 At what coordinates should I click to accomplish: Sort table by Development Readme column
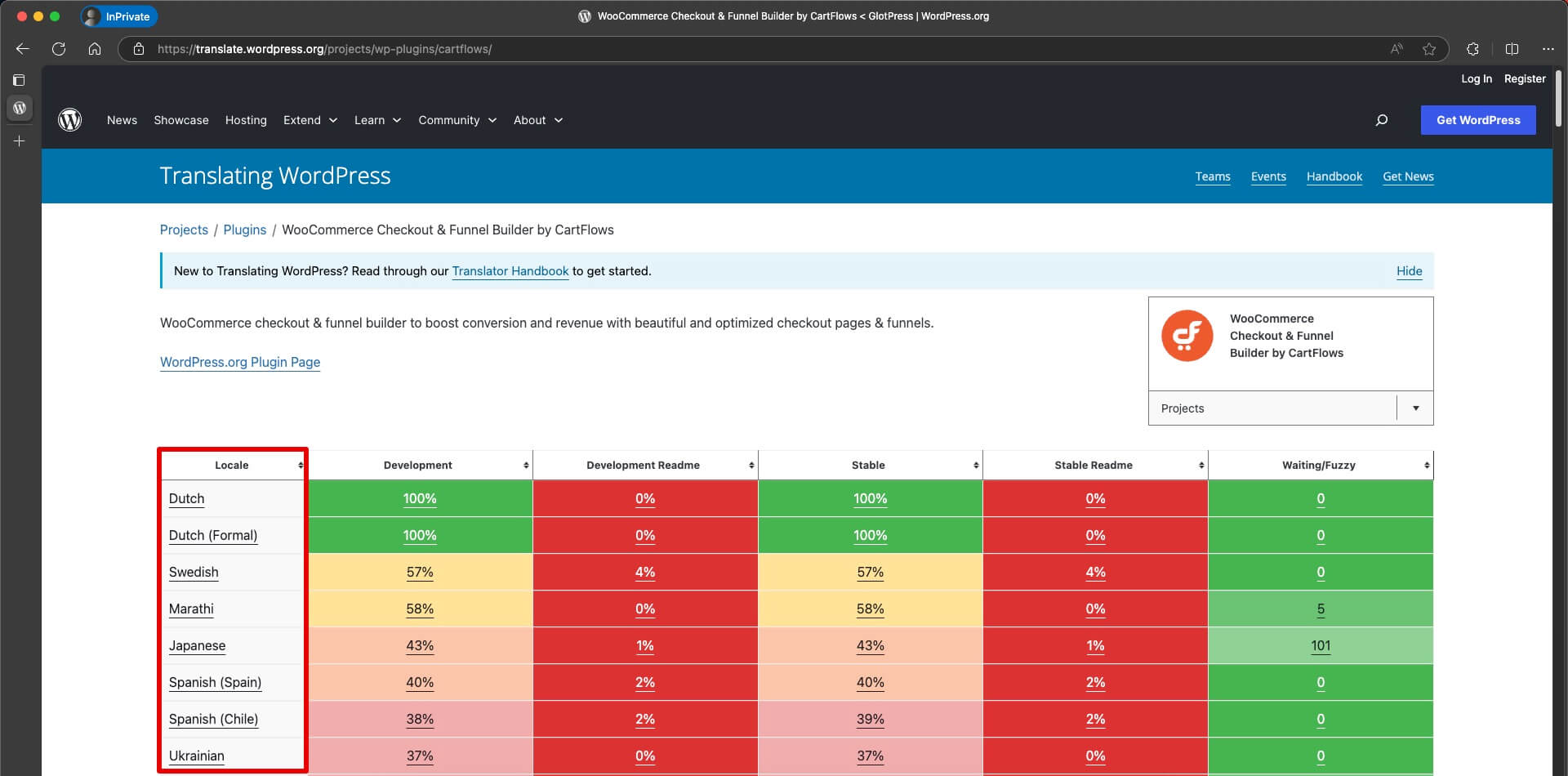click(x=644, y=465)
